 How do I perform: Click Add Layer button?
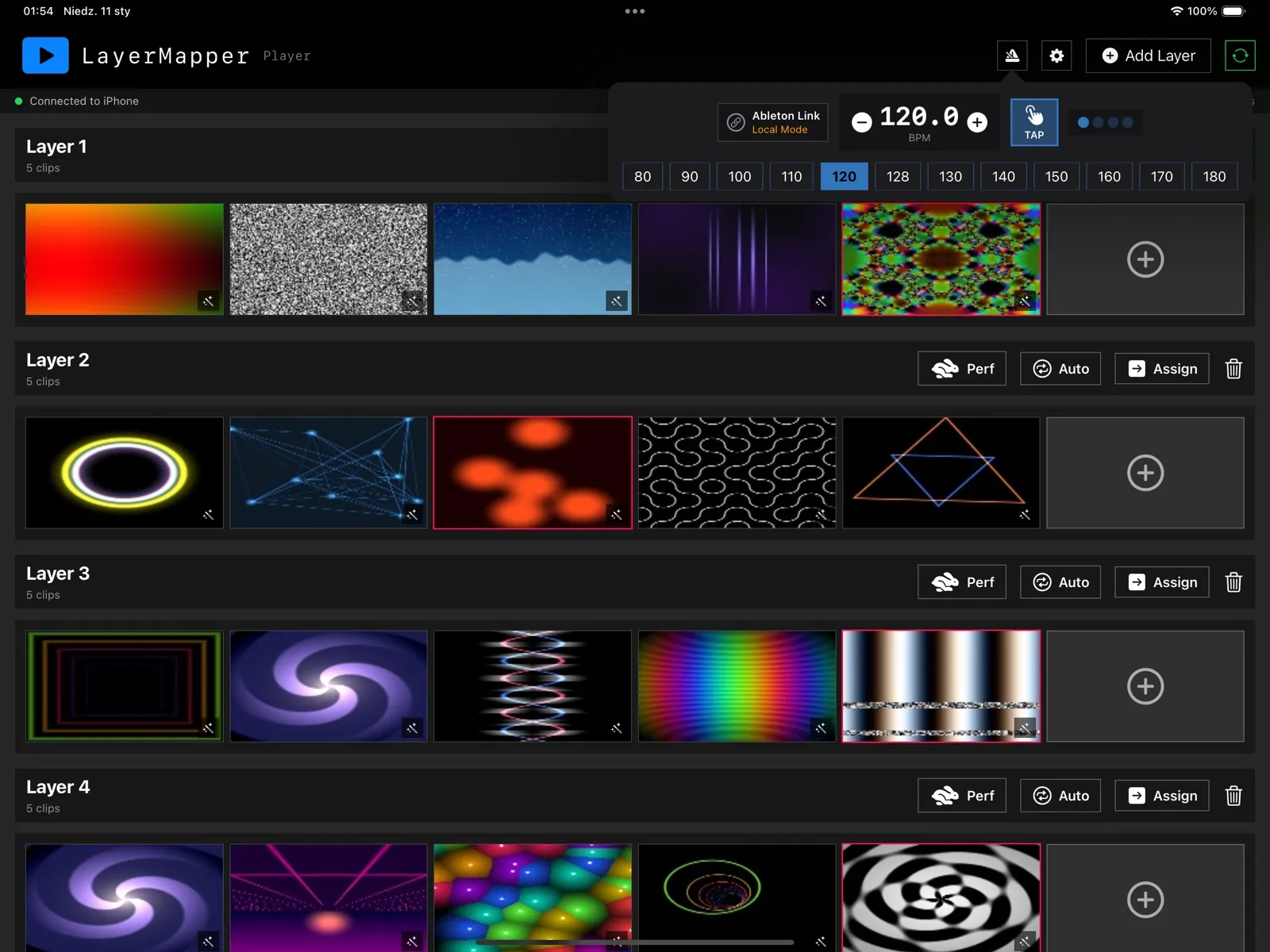(1148, 56)
